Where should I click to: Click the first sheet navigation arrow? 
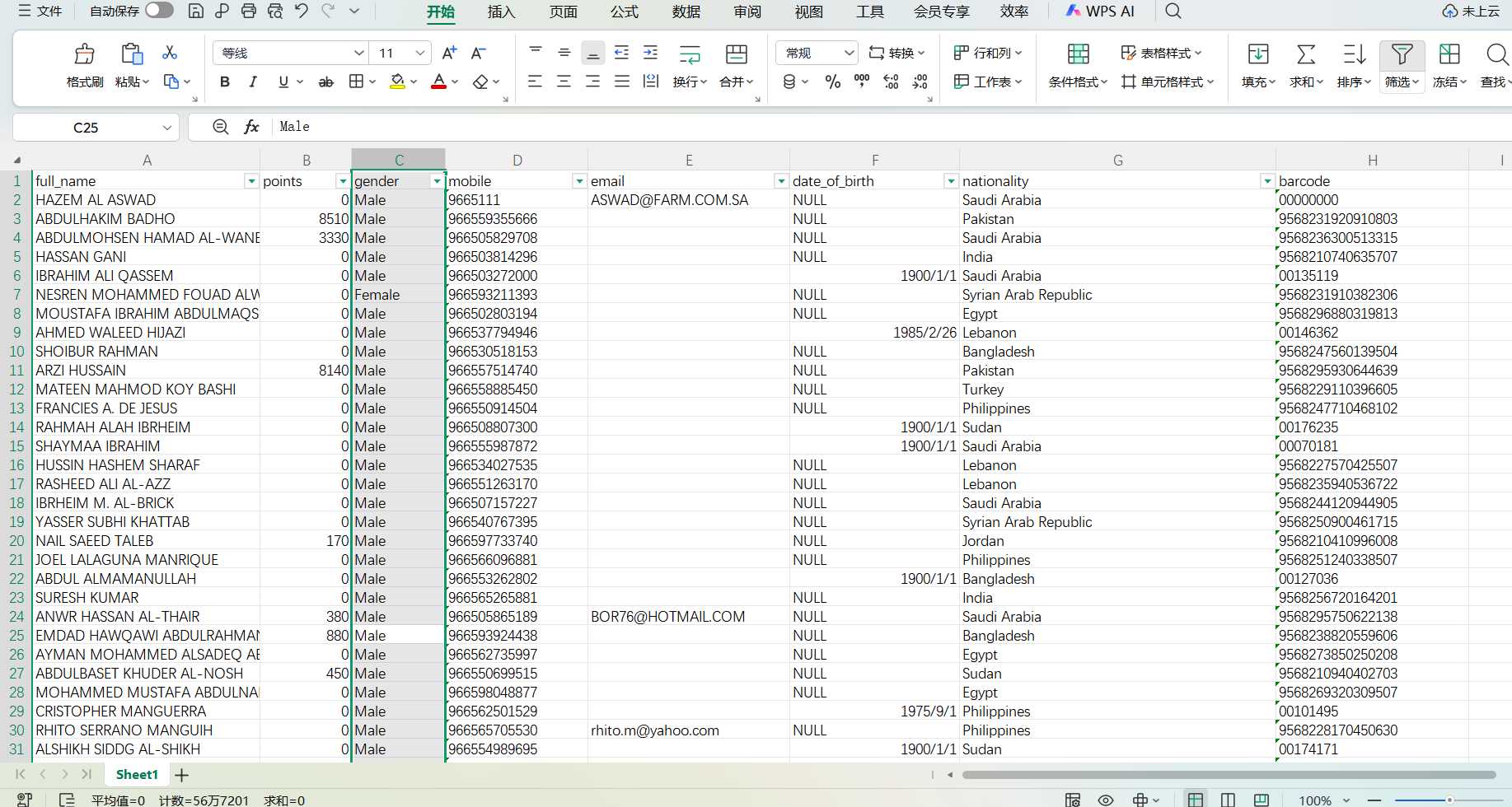[x=21, y=774]
